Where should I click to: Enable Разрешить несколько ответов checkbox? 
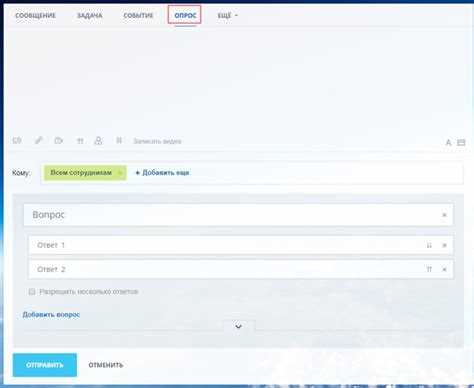32,292
